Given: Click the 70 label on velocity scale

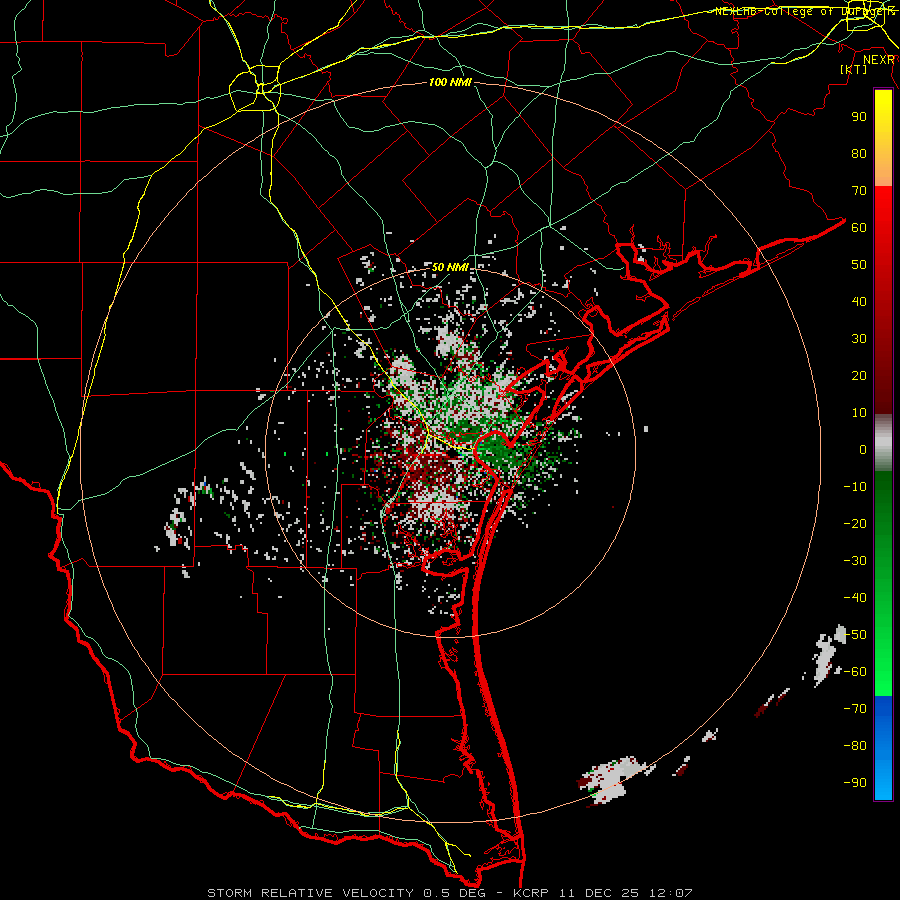Looking at the screenshot, I should pos(859,191).
